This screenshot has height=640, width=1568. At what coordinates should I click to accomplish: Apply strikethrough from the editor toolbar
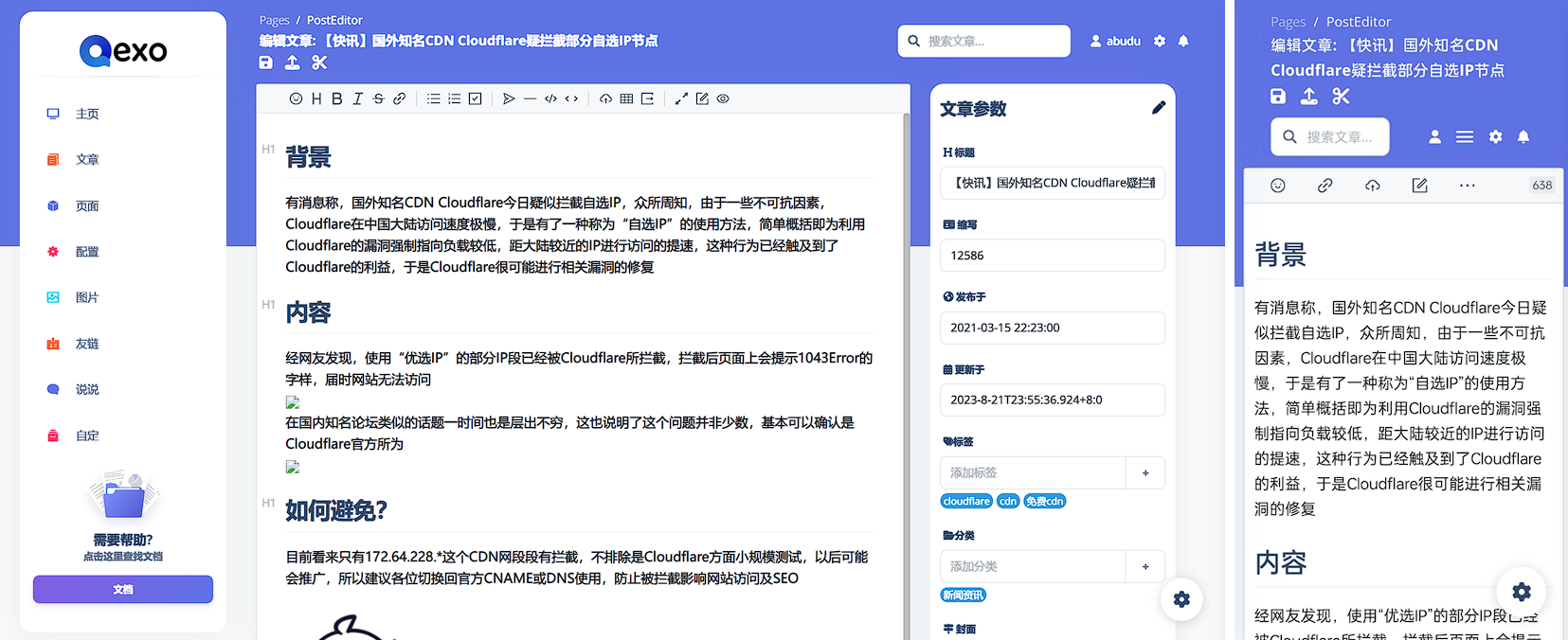[x=378, y=98]
